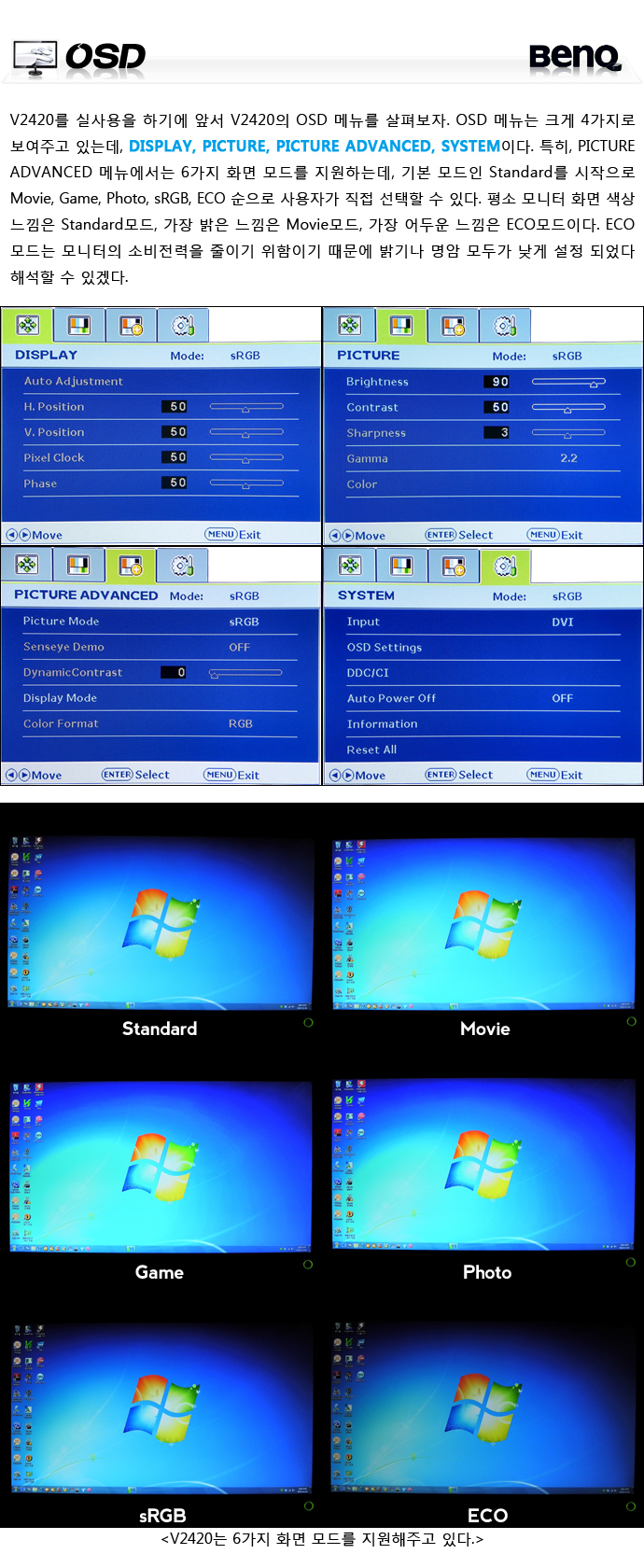Select the Auto Adjustment menu row

161,381
